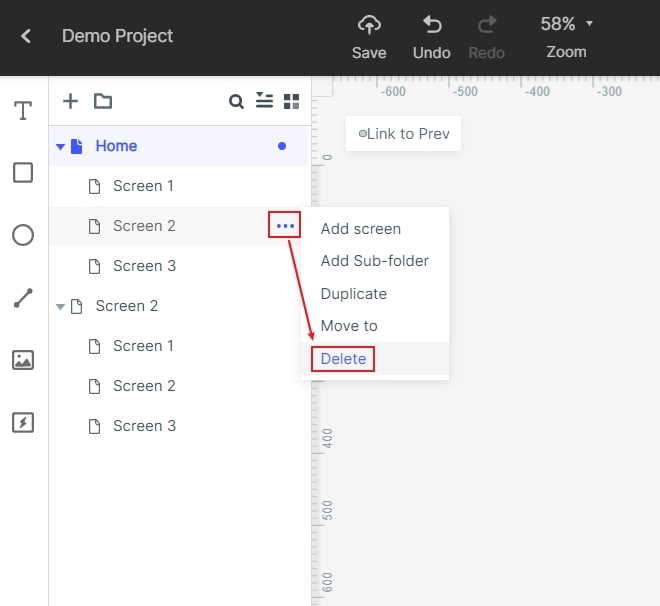Open Screen 3 under Screen 2 folder
660x606 pixels.
[x=178, y=426]
